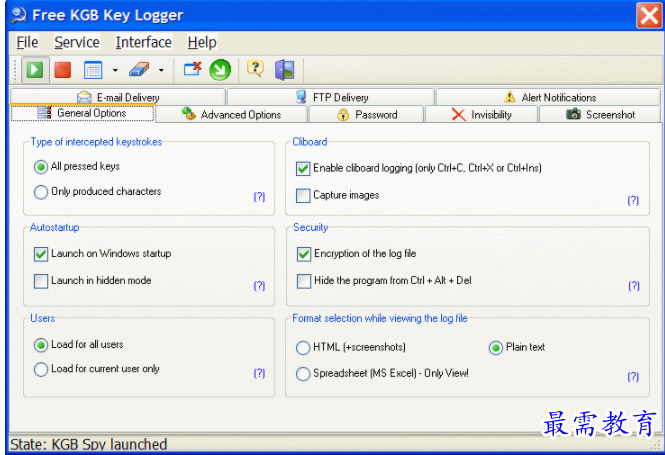Open help via question bubble icon
The image size is (665, 455).
click(255, 69)
